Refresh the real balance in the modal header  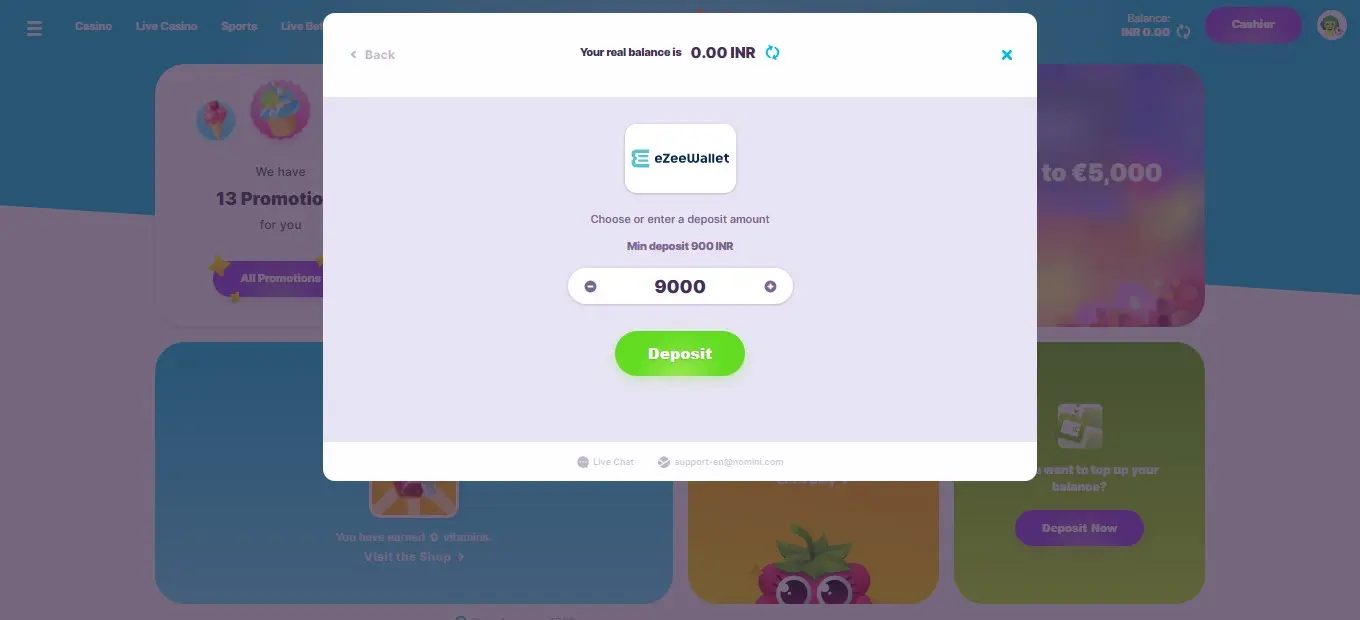click(x=772, y=52)
